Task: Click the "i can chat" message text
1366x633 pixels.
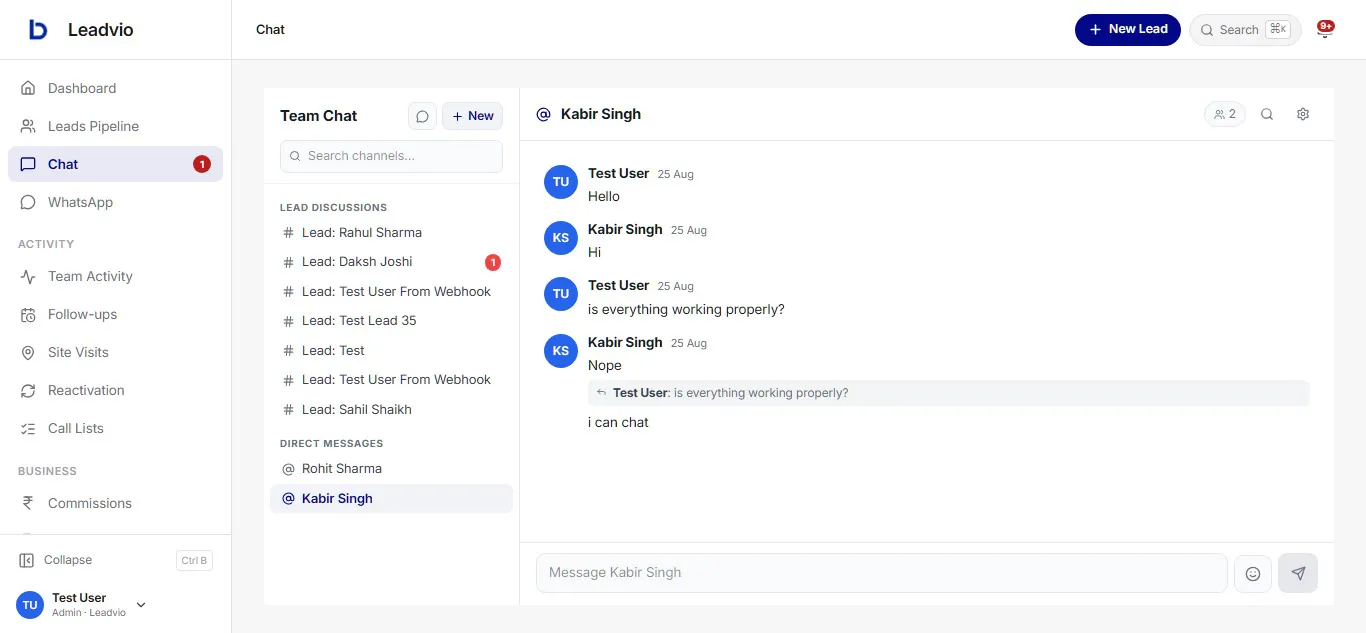Action: pos(618,423)
